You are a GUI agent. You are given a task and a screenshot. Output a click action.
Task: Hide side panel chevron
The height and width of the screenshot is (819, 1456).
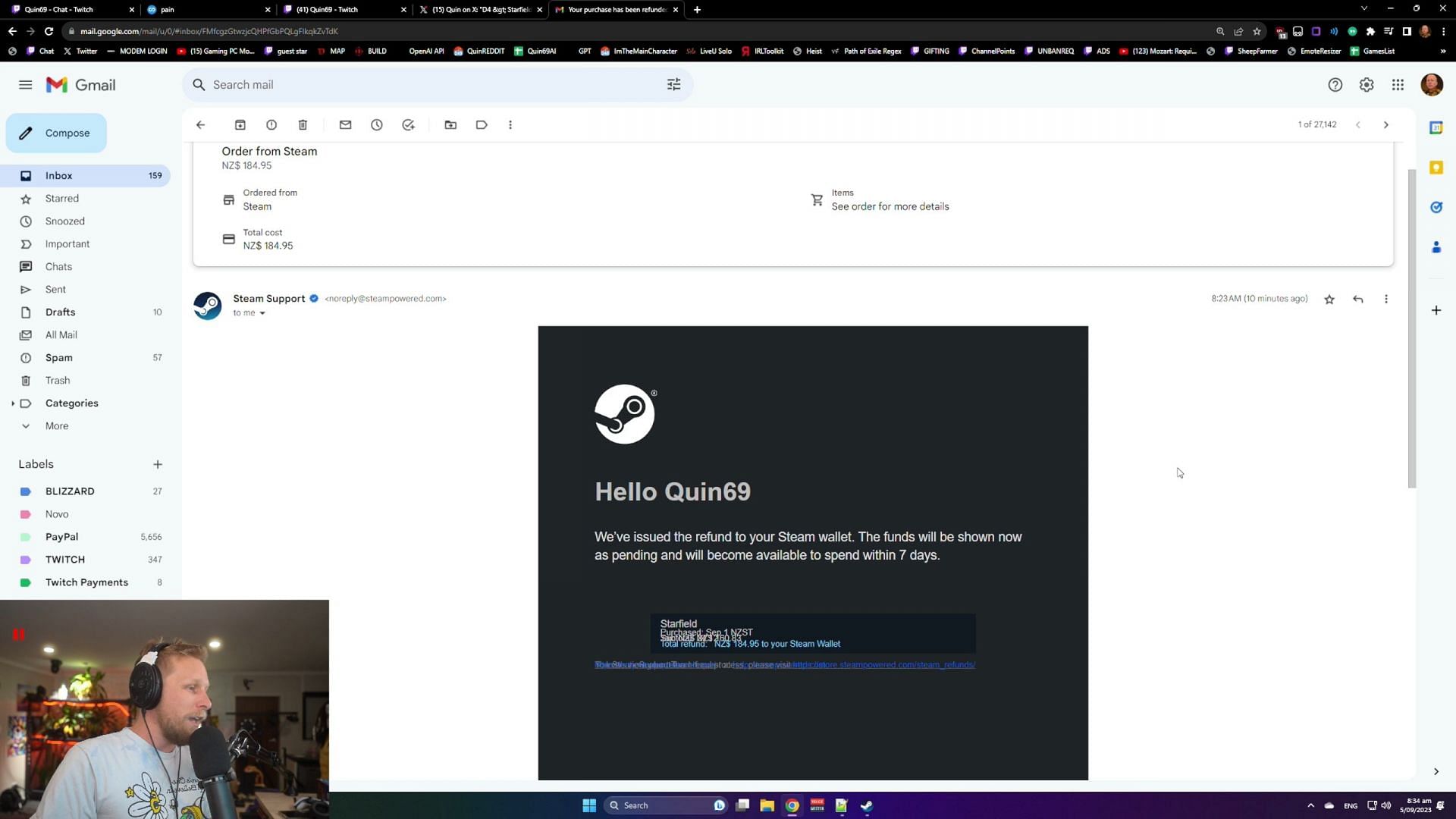(1436, 772)
